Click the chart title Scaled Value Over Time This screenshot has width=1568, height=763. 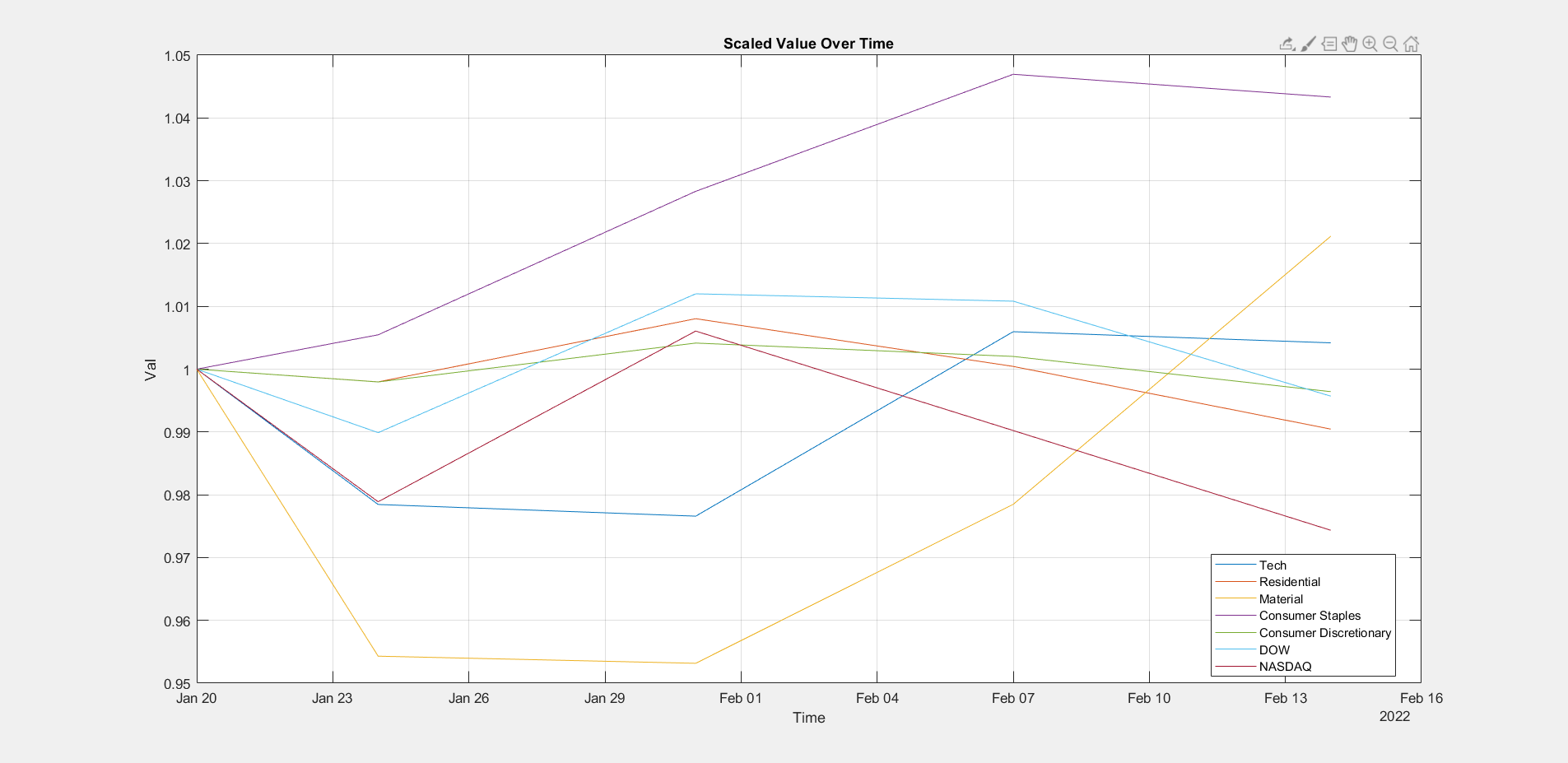pos(808,44)
